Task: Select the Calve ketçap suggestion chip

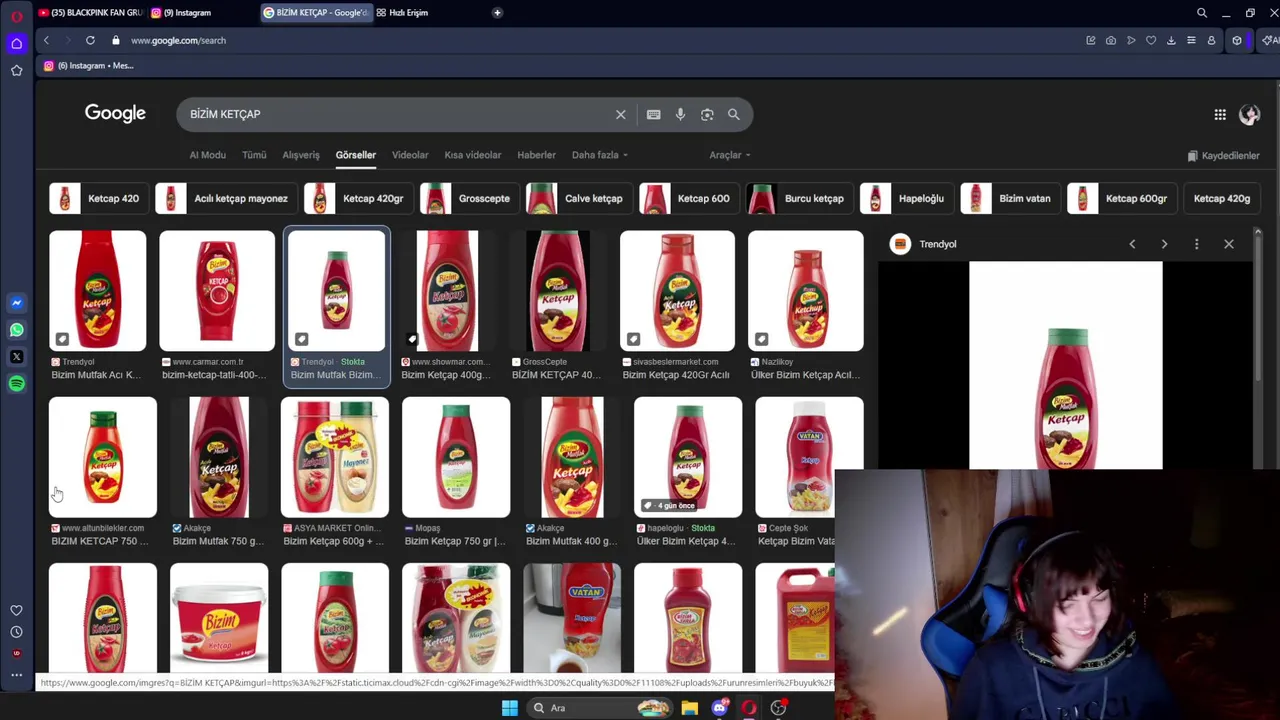Action: click(579, 198)
